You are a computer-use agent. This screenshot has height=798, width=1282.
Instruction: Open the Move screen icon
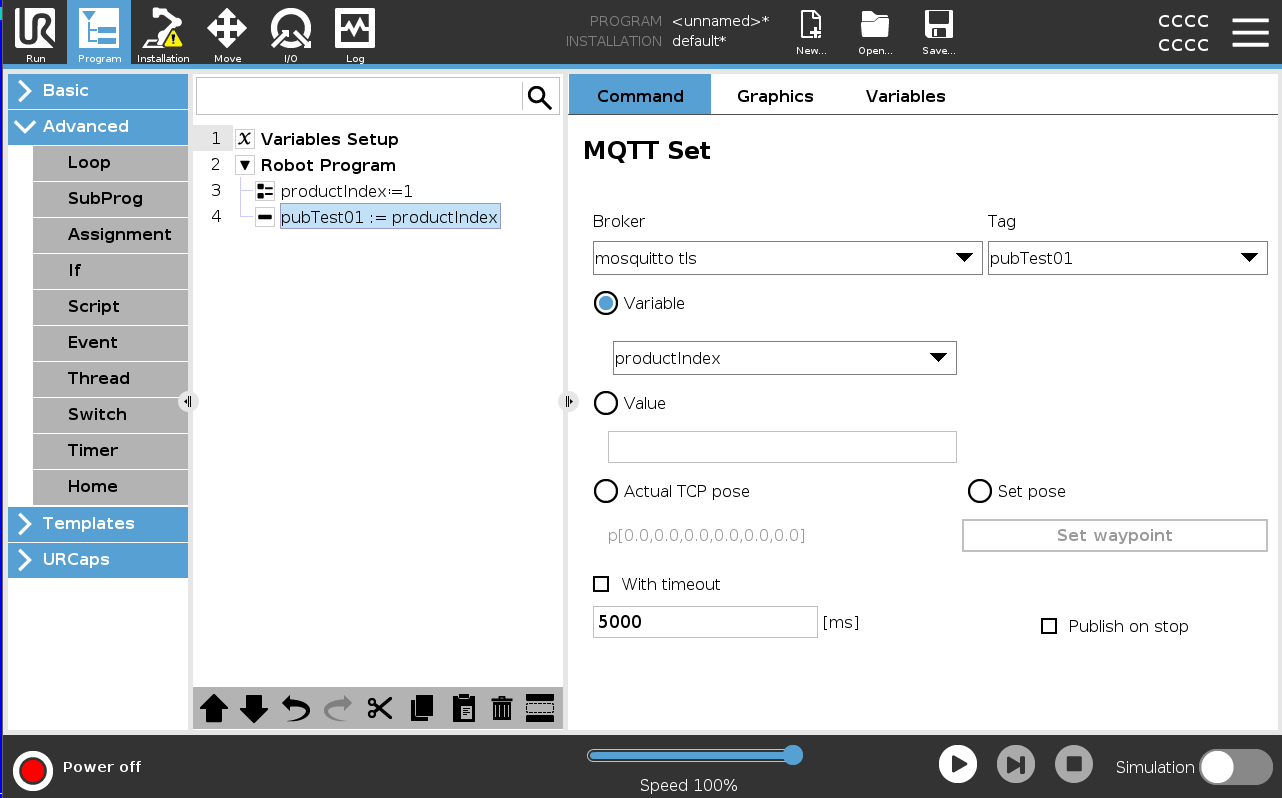(227, 33)
